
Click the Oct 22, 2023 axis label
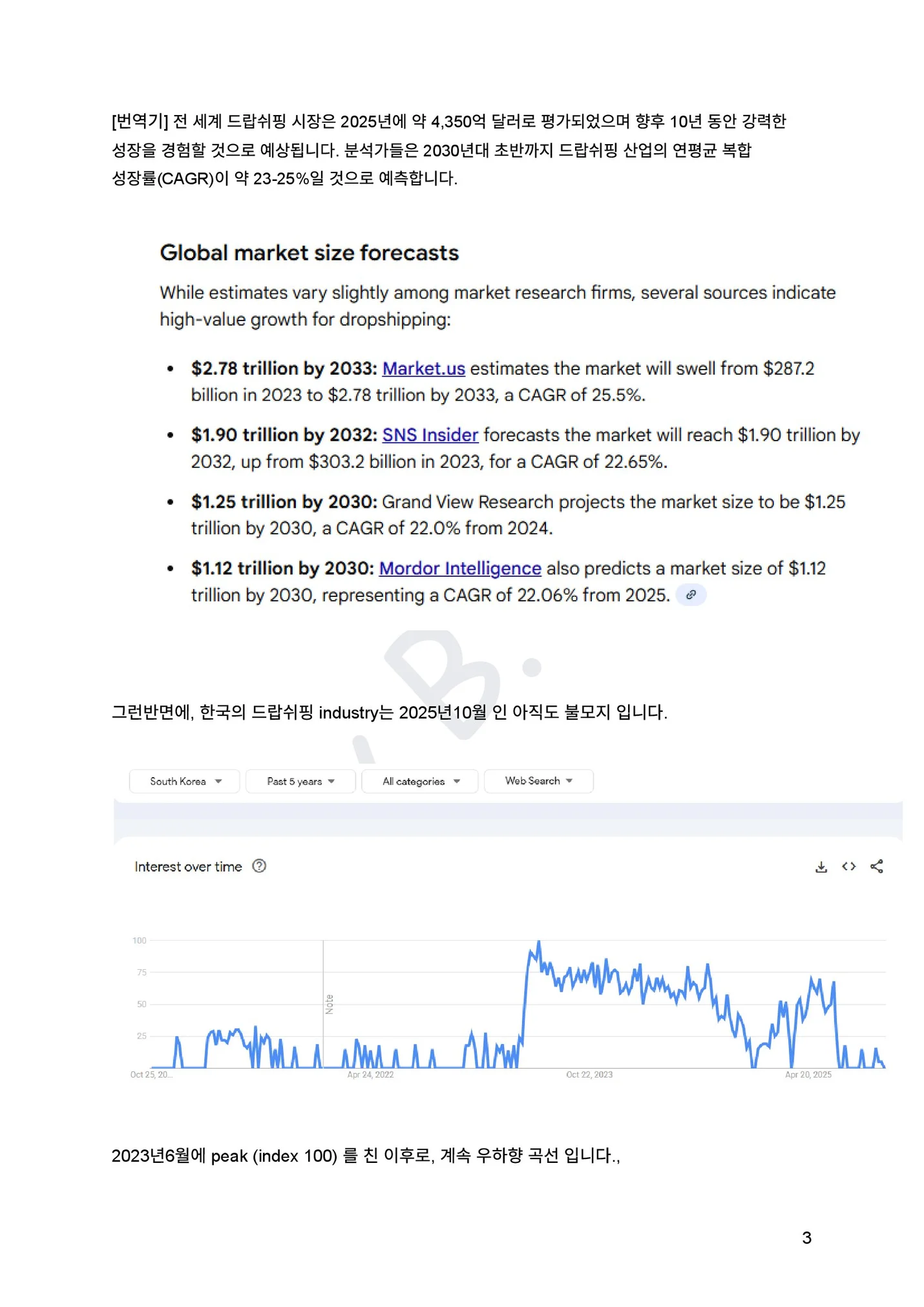coord(589,1074)
